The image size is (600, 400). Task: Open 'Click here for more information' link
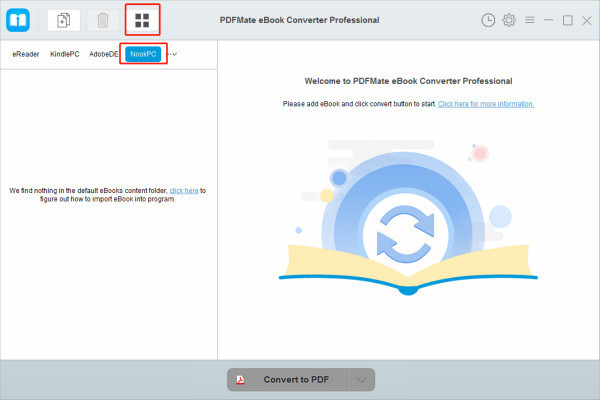pos(486,104)
